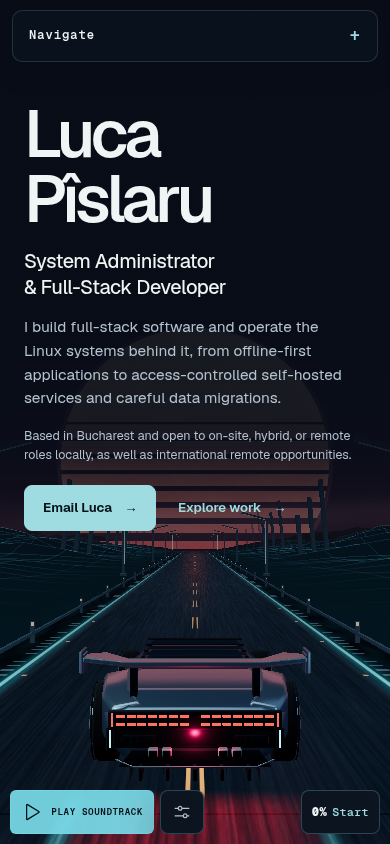Viewport: 390px width, 844px height.
Task: Click the Luca Pîslaru heading
Action: (119, 166)
